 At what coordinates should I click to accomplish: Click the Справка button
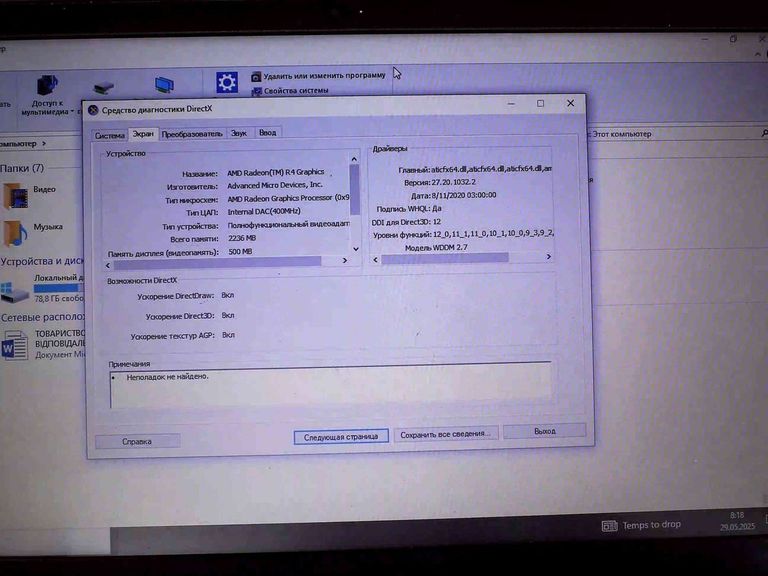[x=137, y=441]
